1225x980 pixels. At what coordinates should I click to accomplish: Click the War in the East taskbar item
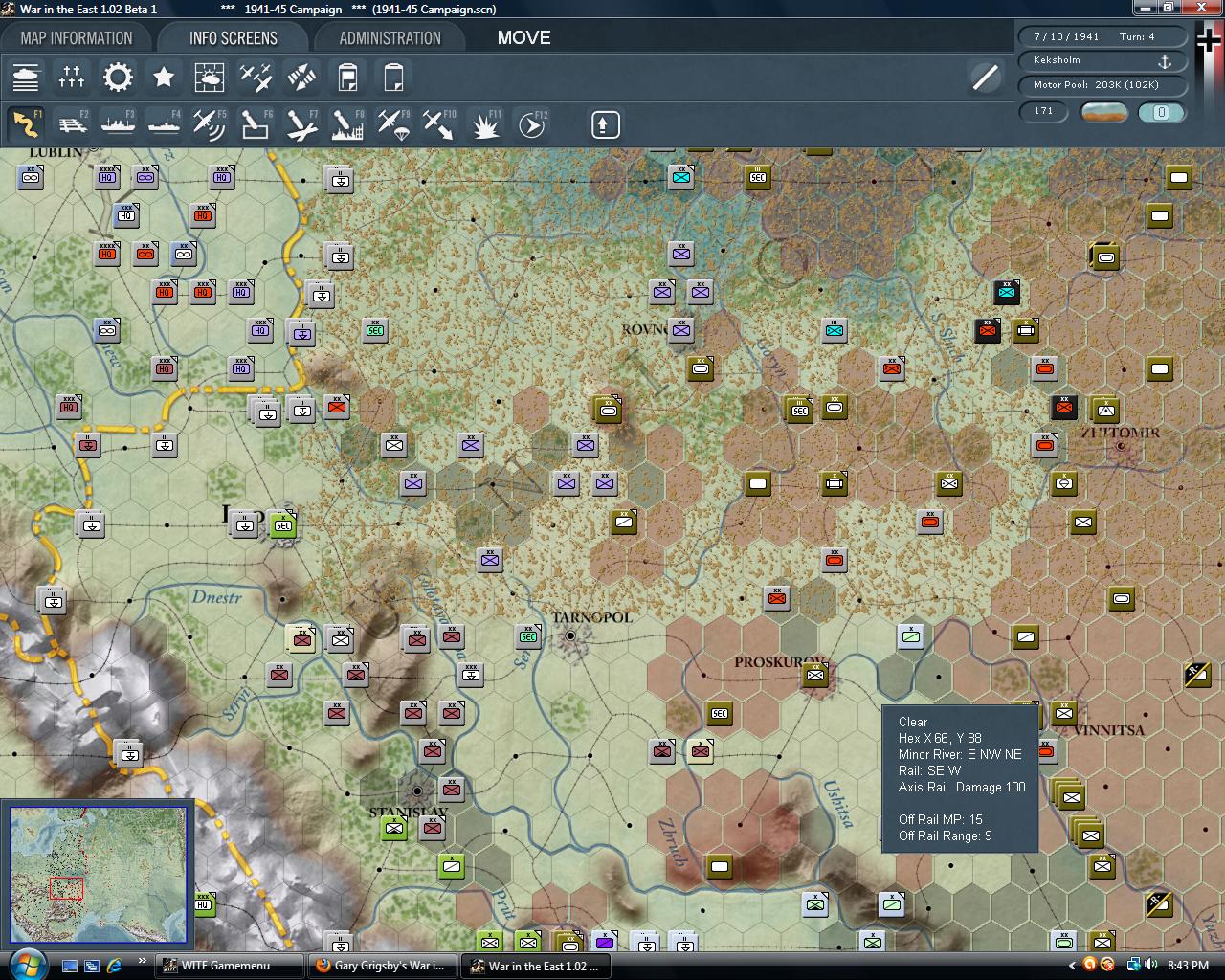[537, 966]
